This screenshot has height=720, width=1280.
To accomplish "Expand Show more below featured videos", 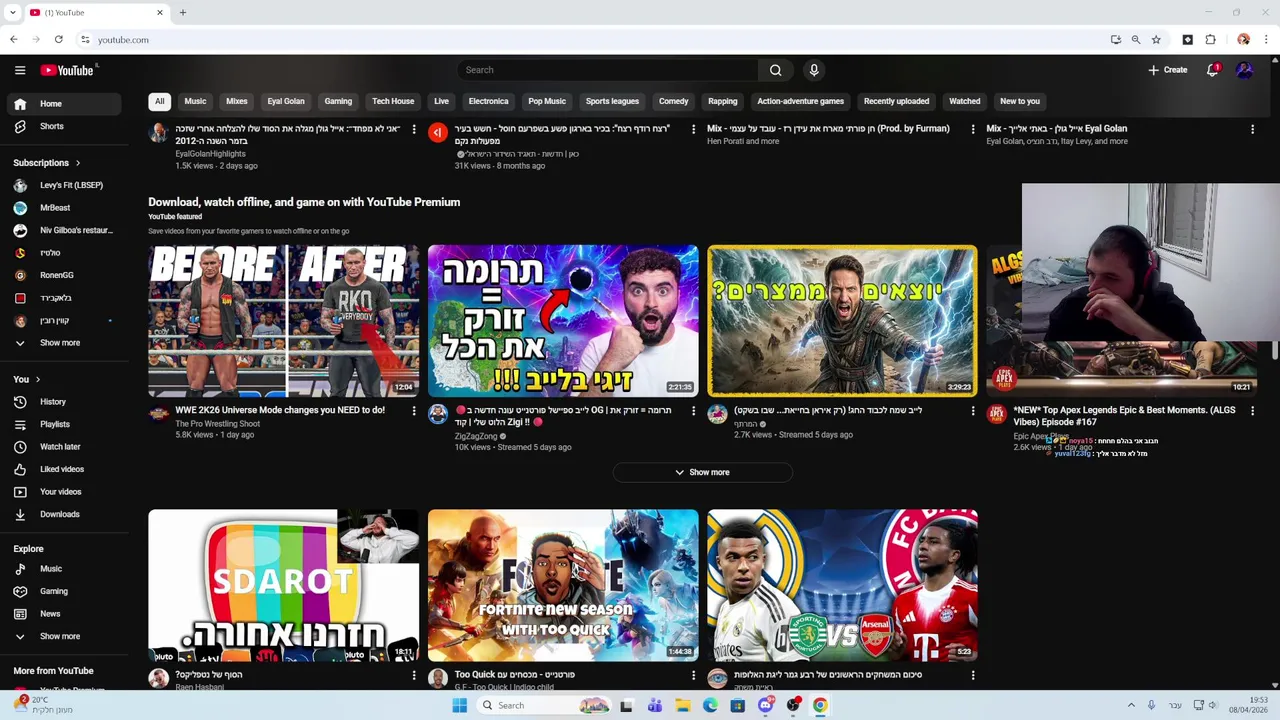I will [702, 472].
